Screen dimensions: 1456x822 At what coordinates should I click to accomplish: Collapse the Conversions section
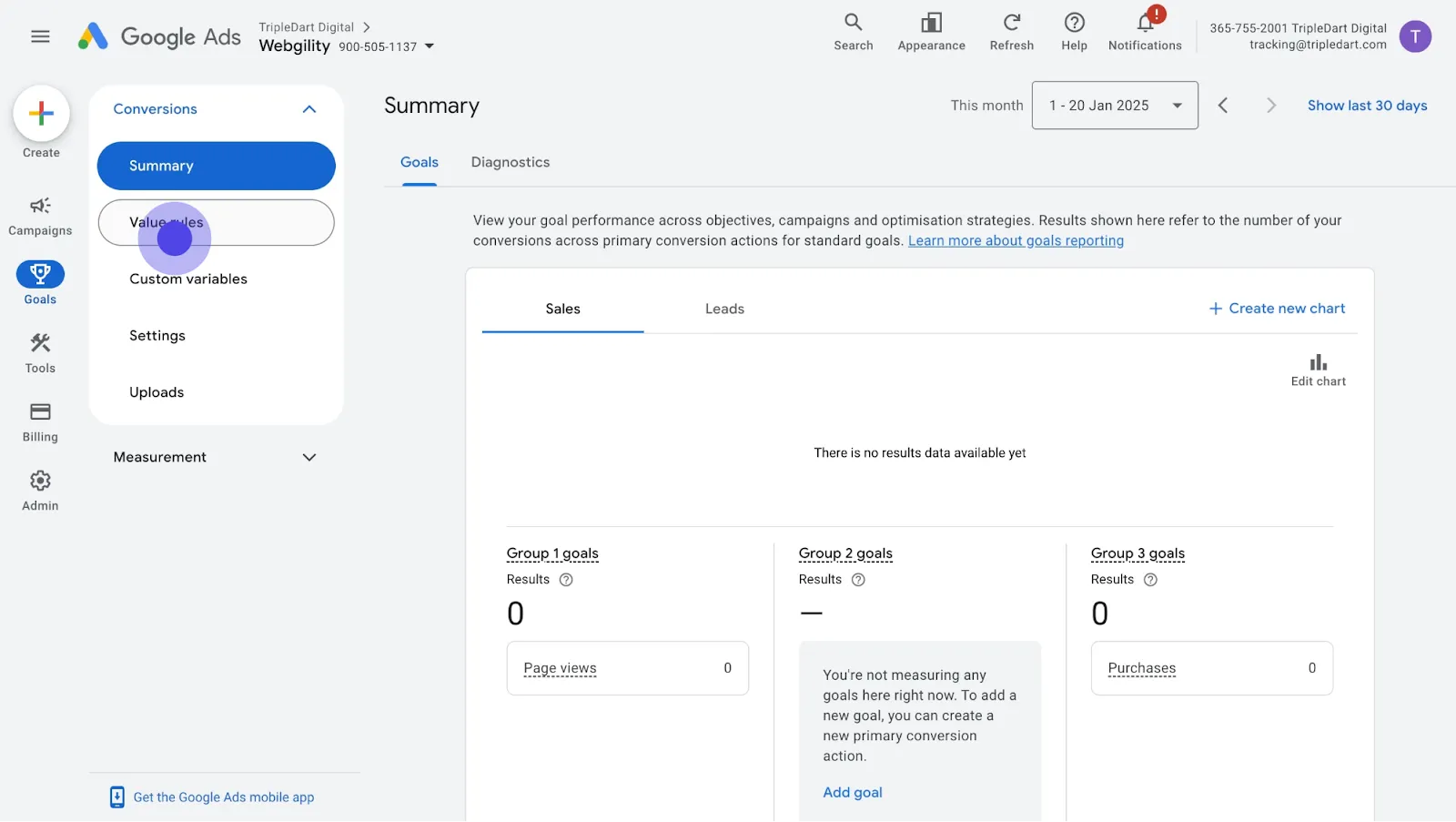tap(309, 109)
